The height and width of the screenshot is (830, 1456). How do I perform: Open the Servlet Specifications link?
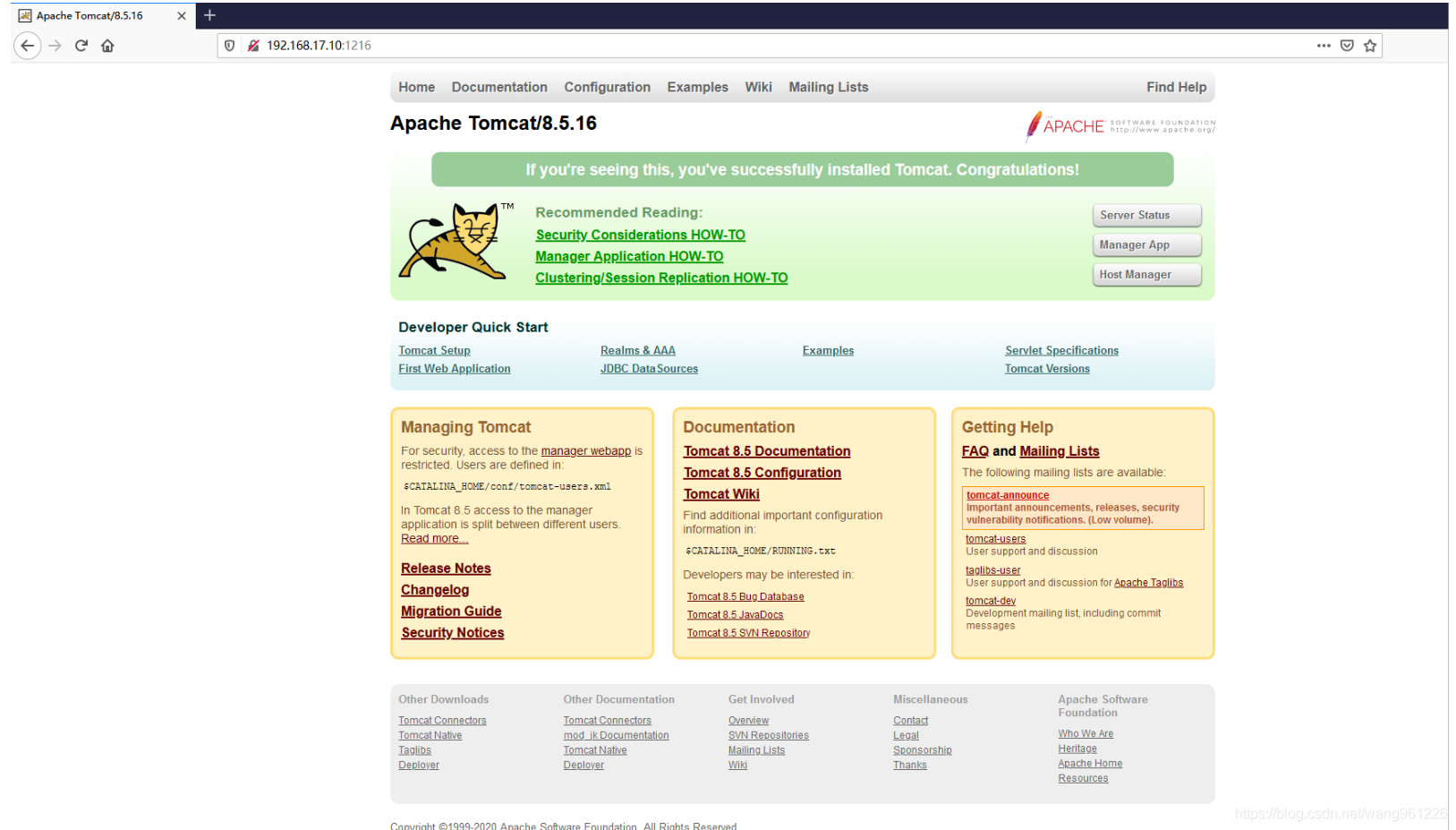tap(1061, 350)
